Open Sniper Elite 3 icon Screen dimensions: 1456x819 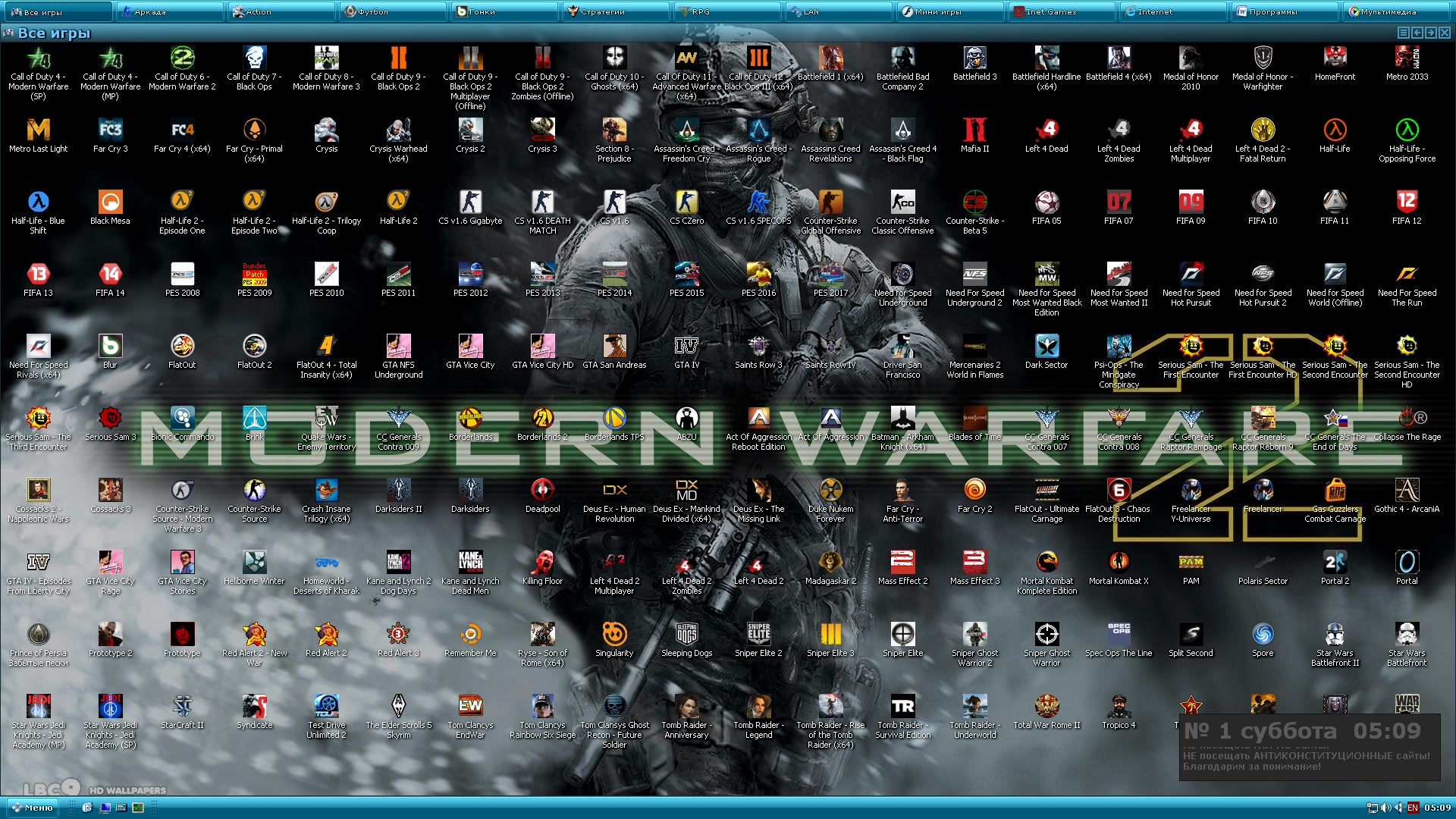click(x=830, y=635)
